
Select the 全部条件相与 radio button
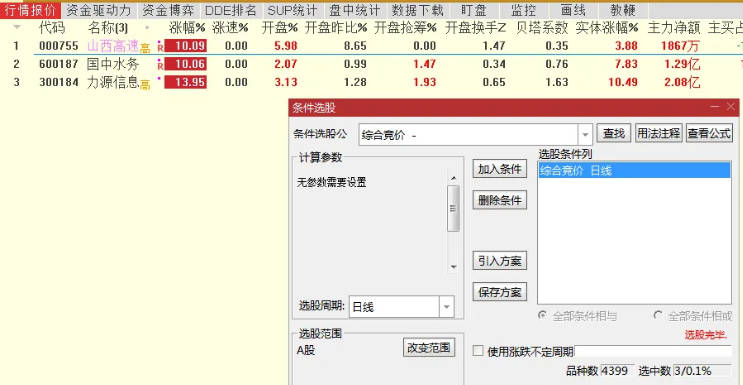pos(542,315)
